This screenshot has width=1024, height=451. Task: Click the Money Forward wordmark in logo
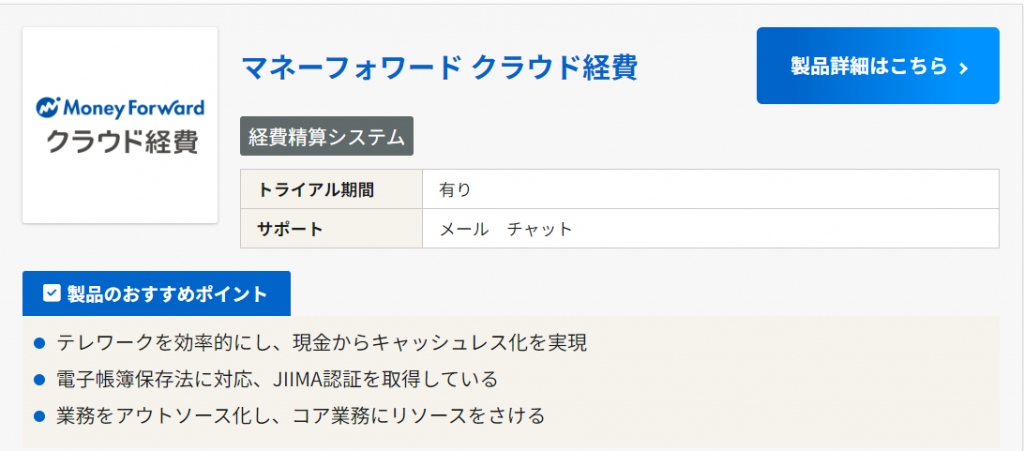click(x=133, y=107)
